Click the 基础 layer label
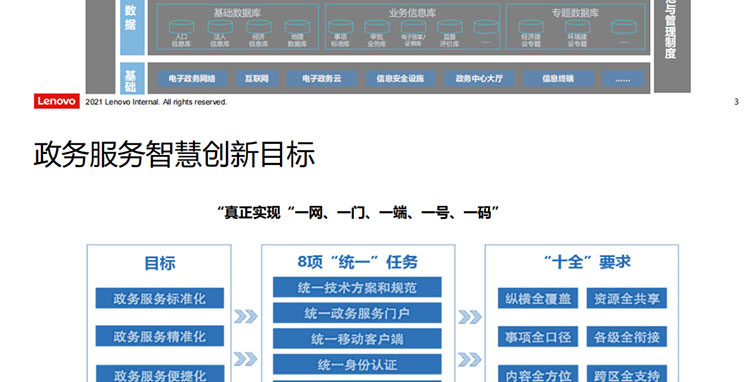 tap(132, 79)
